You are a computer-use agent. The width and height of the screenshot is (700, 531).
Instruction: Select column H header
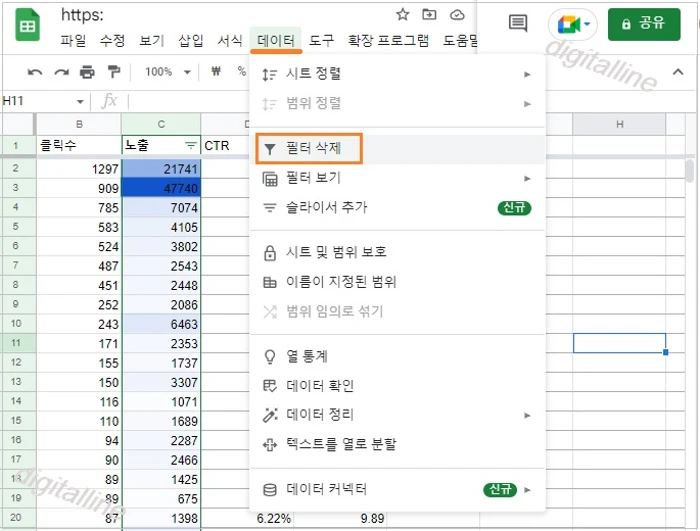[x=619, y=124]
